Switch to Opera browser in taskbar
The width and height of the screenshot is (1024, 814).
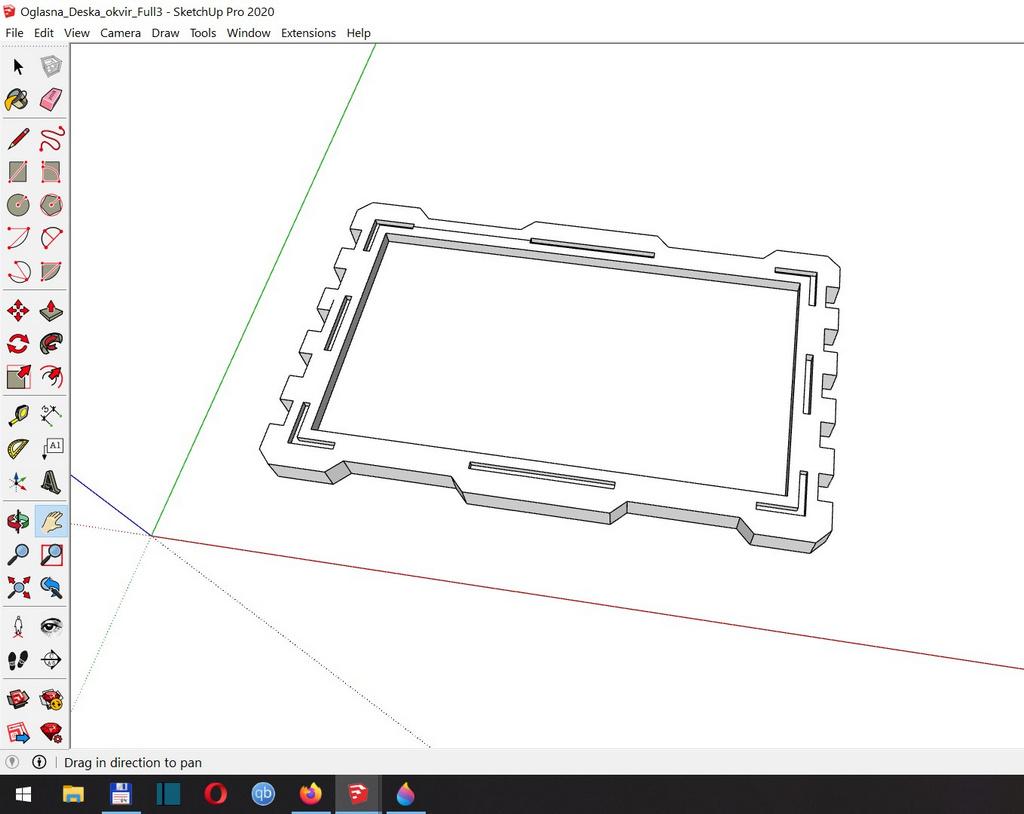coord(216,794)
